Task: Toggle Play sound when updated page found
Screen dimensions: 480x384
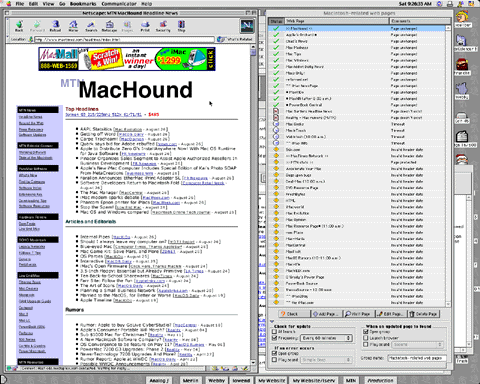Action: [366, 344]
